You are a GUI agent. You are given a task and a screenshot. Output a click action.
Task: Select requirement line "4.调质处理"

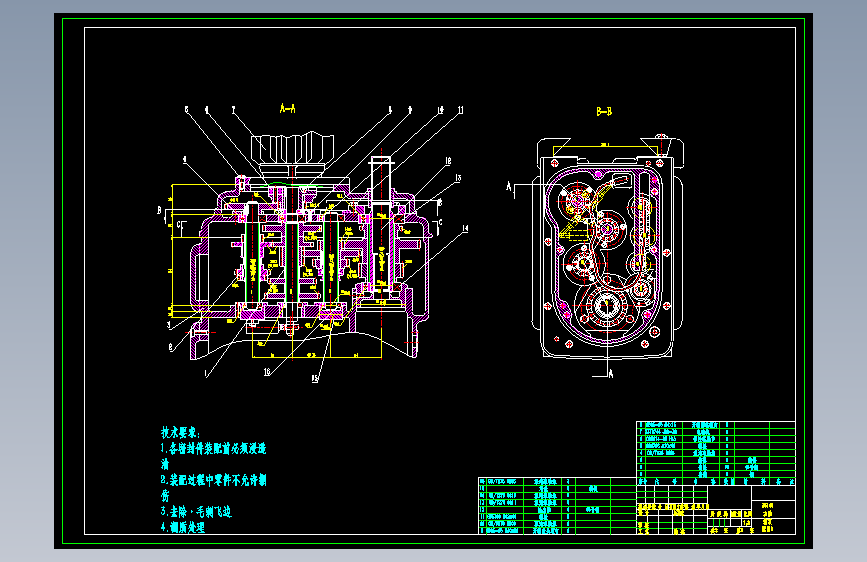[182, 527]
